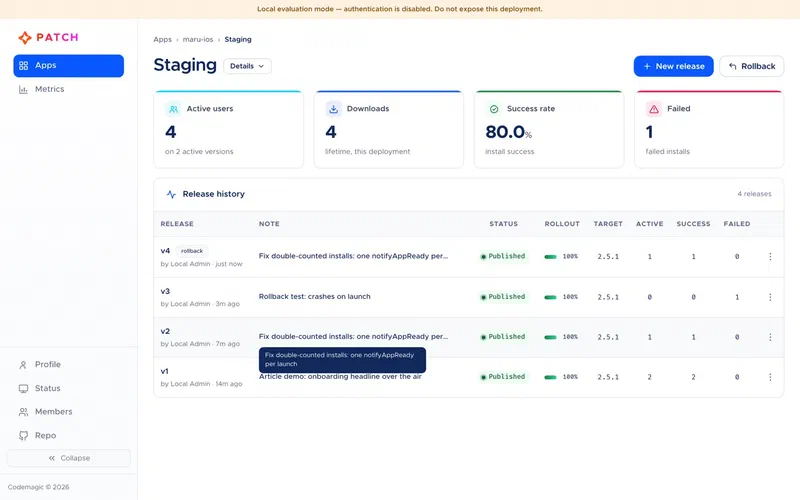Image resolution: width=800 pixels, height=500 pixels.
Task: Select the v2 release label
Action: (165, 331)
